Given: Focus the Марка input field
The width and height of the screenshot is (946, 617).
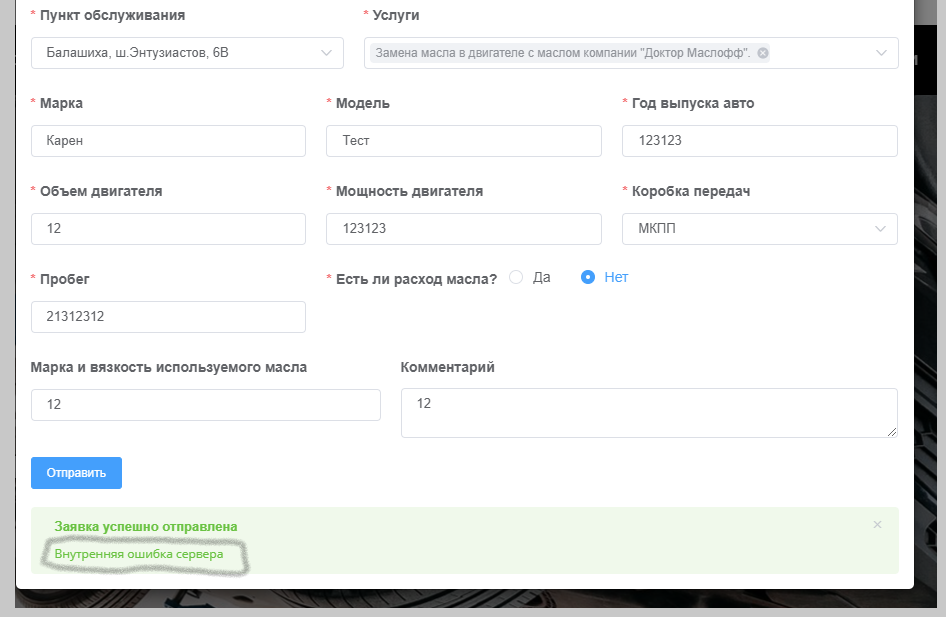Looking at the screenshot, I should click(168, 141).
